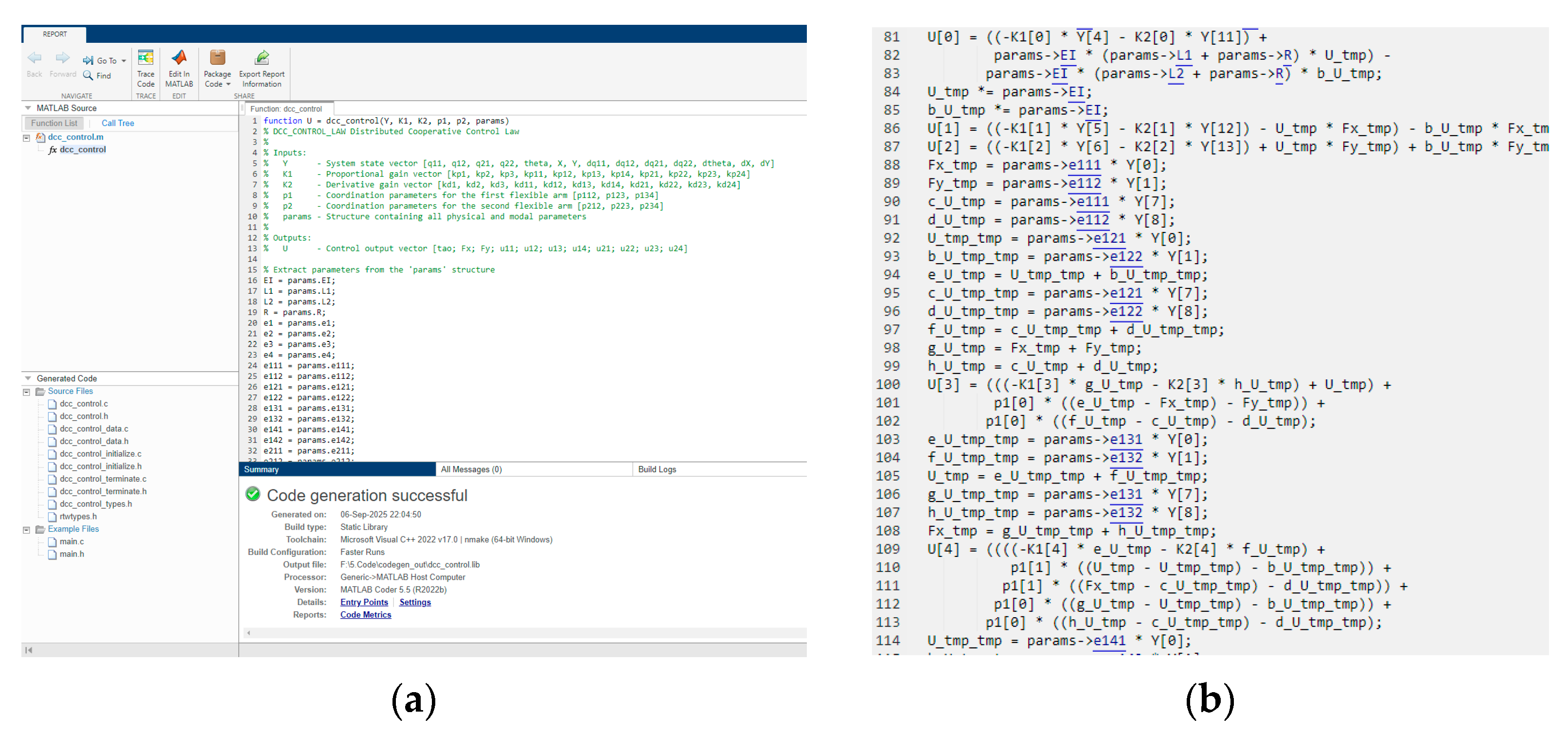Open the Go To dropdown

[x=124, y=61]
